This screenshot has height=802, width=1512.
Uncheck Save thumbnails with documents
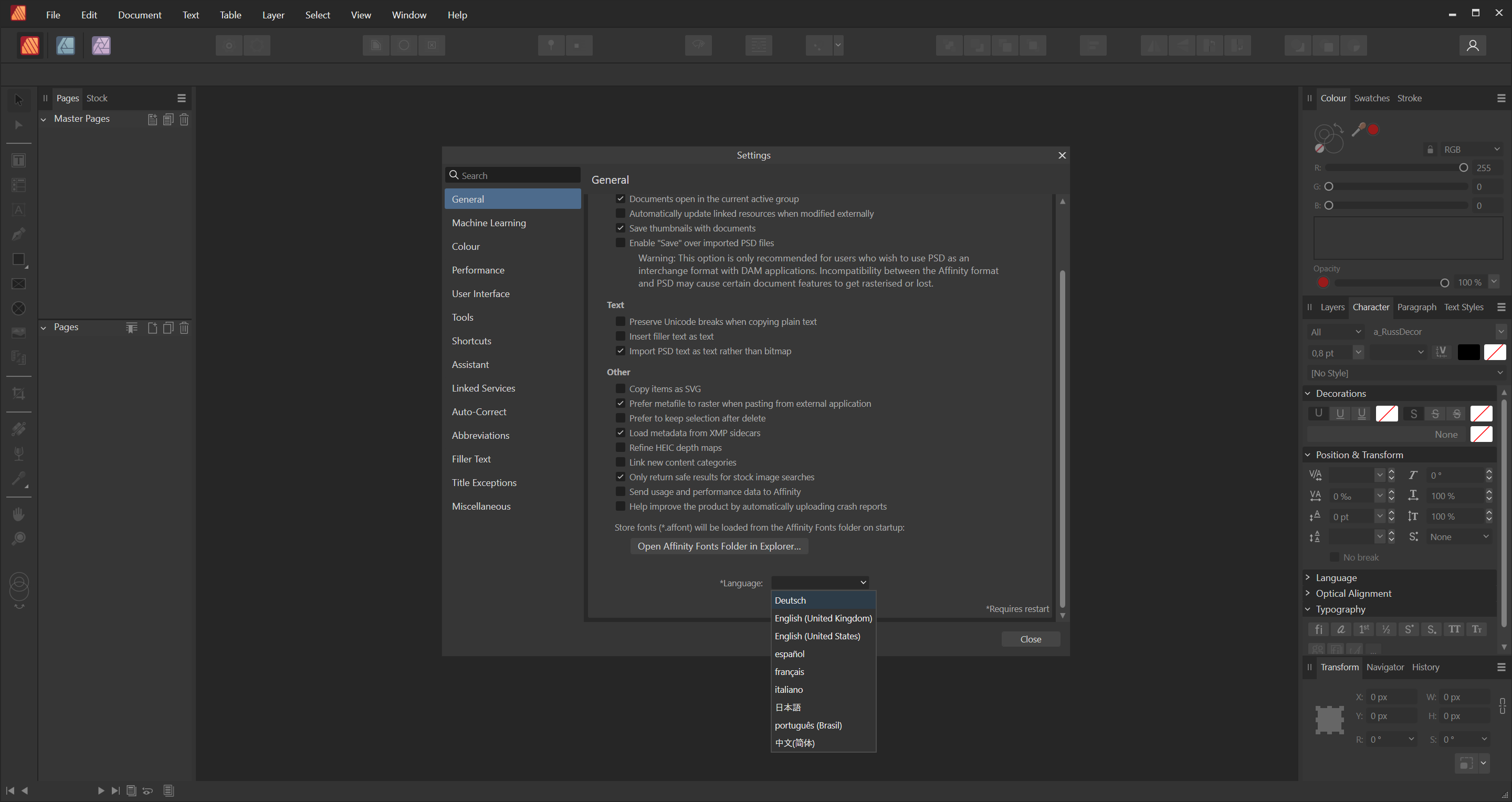pyautogui.click(x=620, y=228)
